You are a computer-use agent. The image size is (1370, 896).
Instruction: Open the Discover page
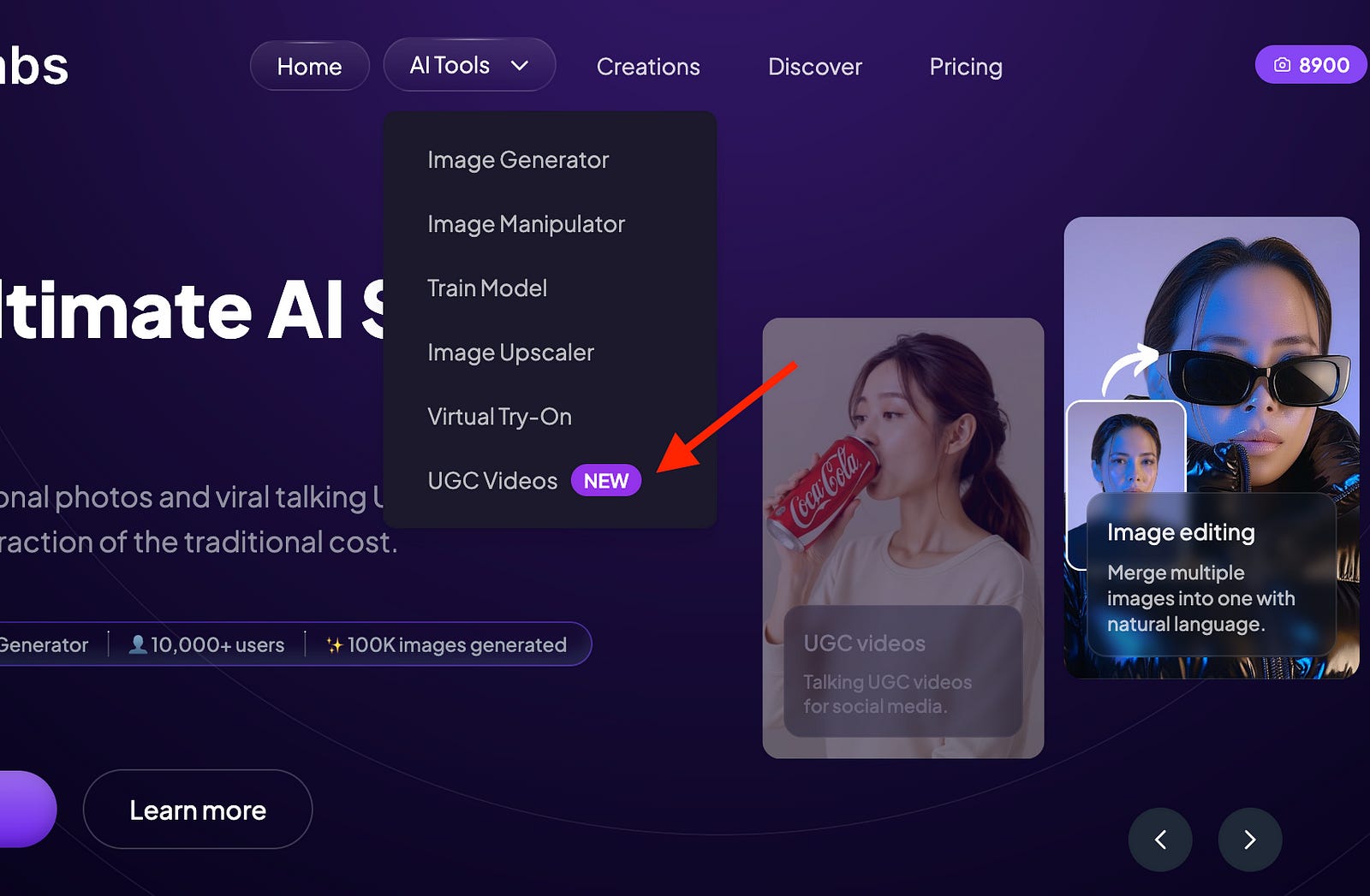pyautogui.click(x=814, y=67)
